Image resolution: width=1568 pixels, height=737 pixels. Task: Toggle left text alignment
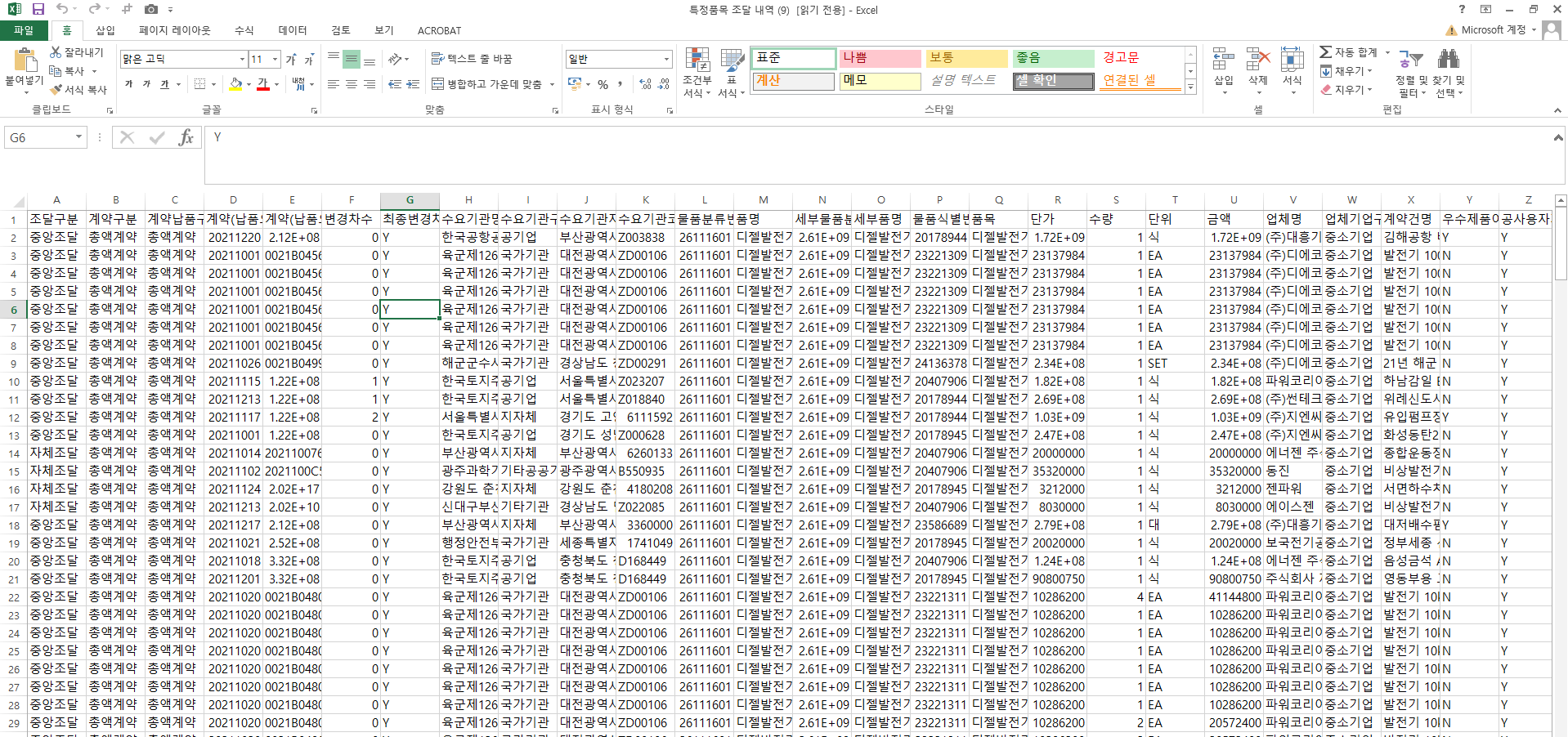(x=334, y=84)
